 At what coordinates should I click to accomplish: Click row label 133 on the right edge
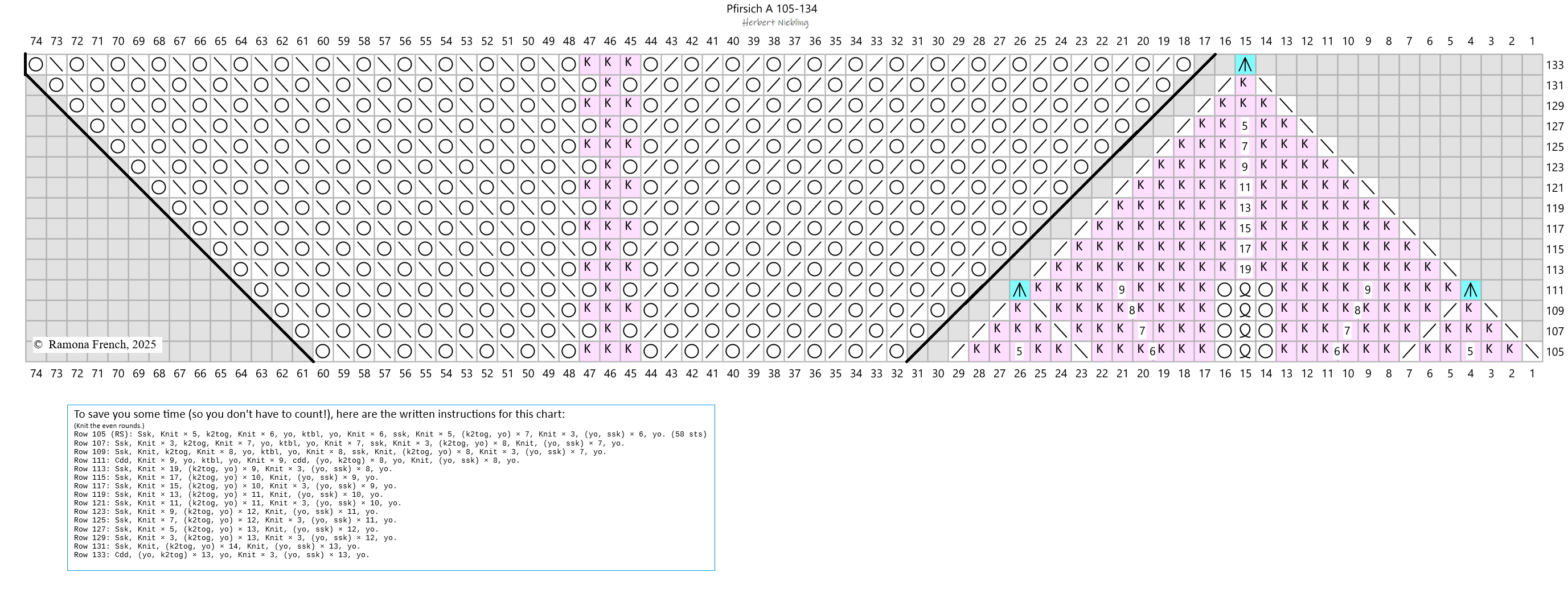[x=1554, y=65]
